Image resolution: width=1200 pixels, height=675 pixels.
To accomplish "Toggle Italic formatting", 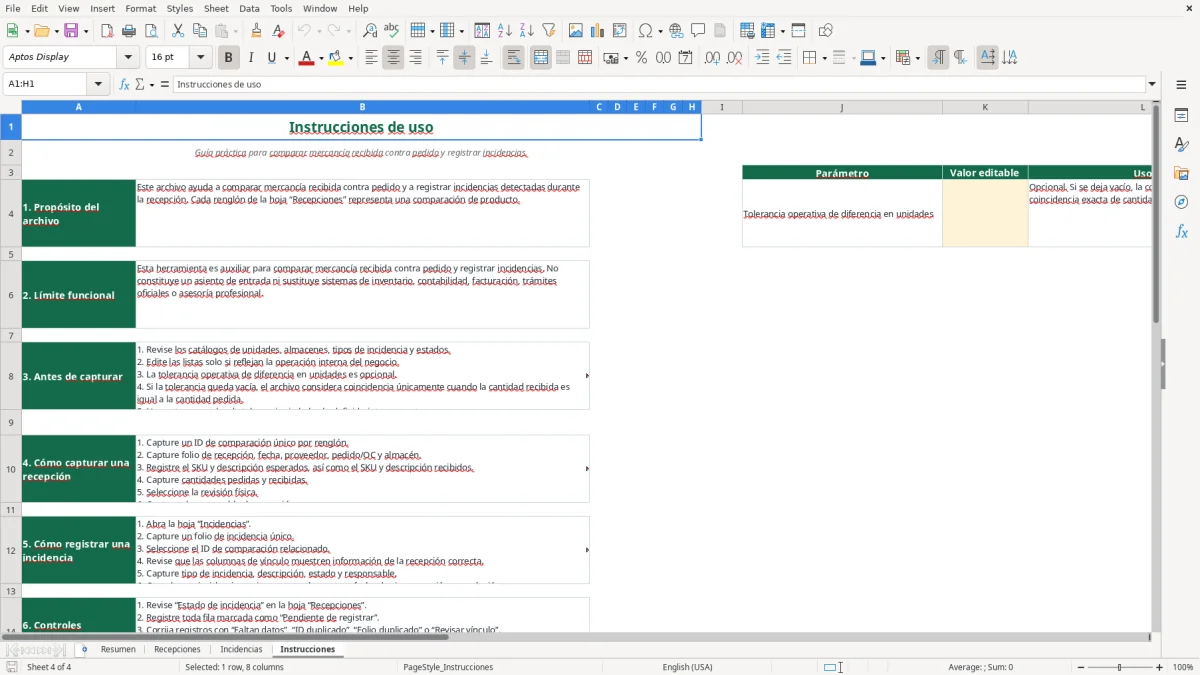I will (x=250, y=58).
